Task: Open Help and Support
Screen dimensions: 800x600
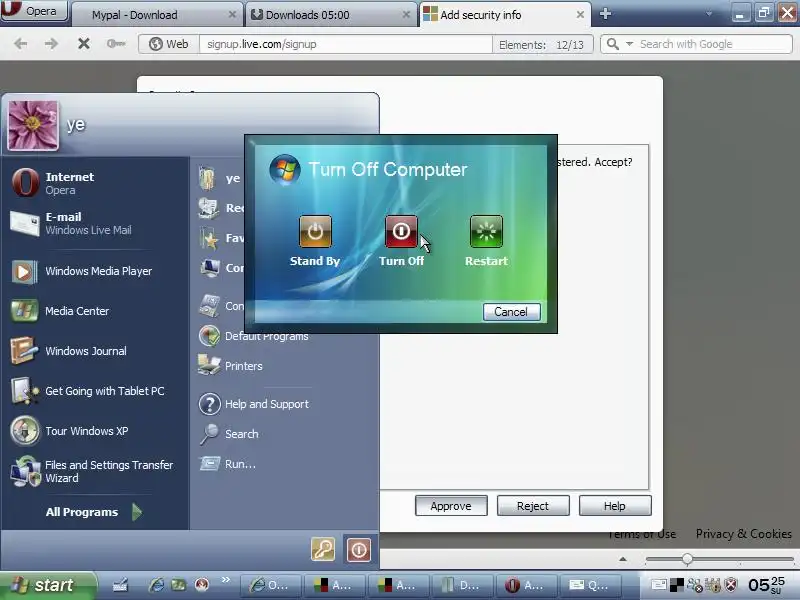Action: (254, 404)
